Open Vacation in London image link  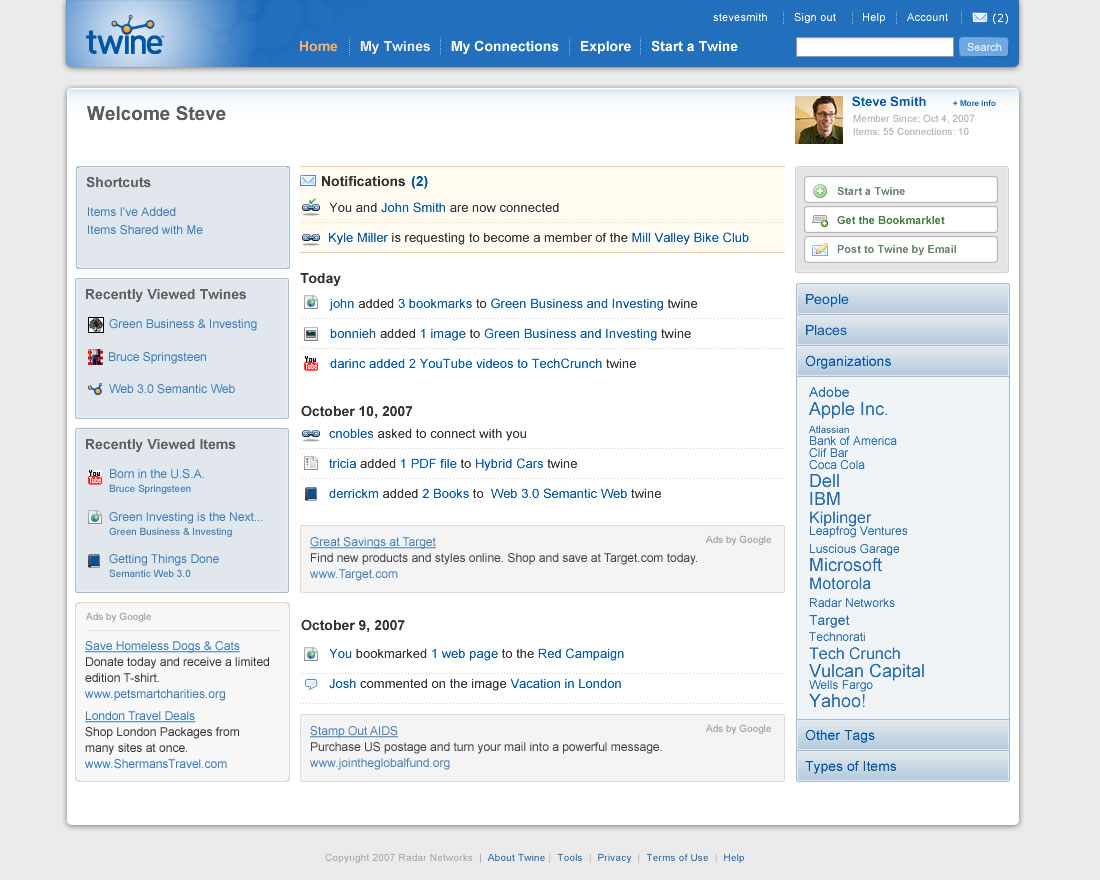click(565, 684)
